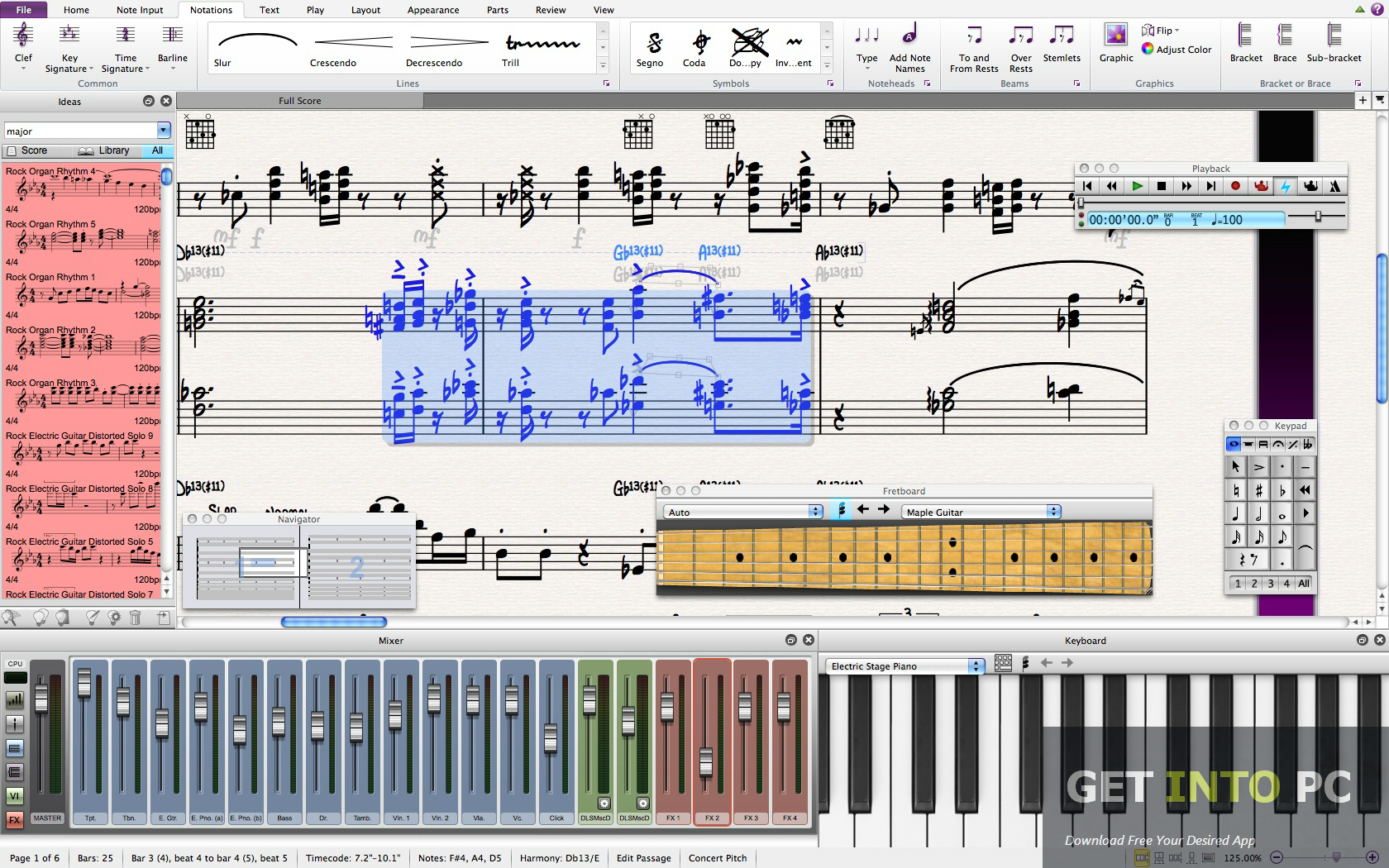Click To and From Rests button
This screenshot has height=868, width=1389.
[x=974, y=49]
